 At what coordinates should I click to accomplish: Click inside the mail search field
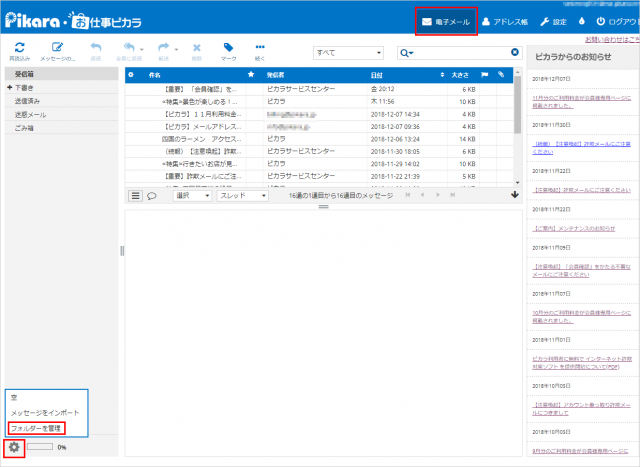click(462, 52)
